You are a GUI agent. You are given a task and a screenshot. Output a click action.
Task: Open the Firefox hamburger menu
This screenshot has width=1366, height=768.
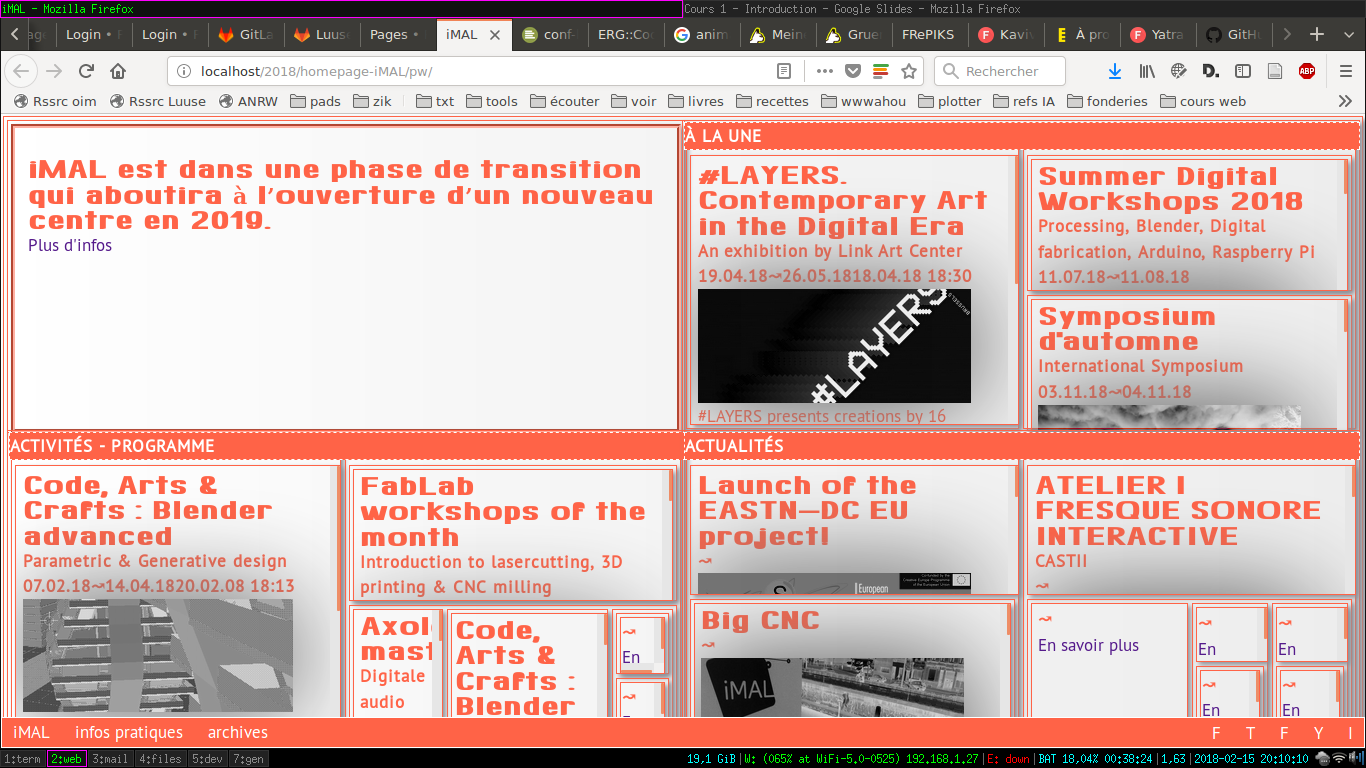click(x=1346, y=71)
